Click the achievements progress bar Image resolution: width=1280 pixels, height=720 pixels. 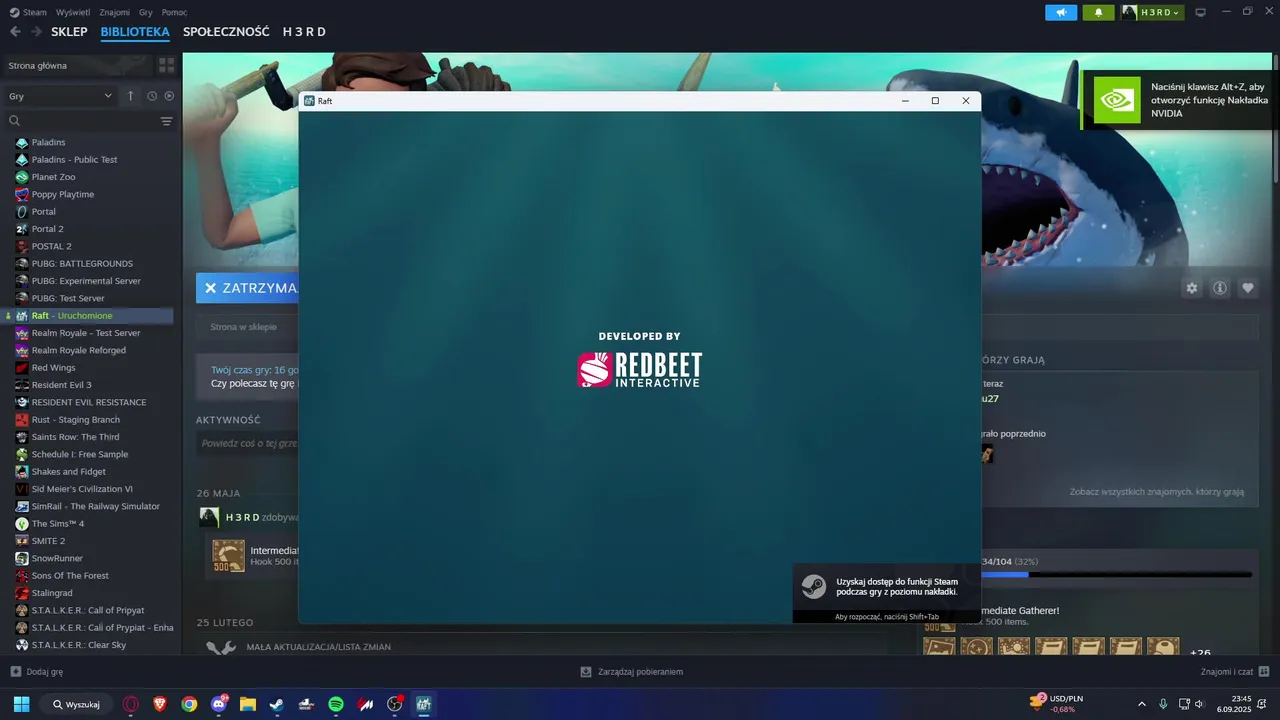click(1116, 574)
